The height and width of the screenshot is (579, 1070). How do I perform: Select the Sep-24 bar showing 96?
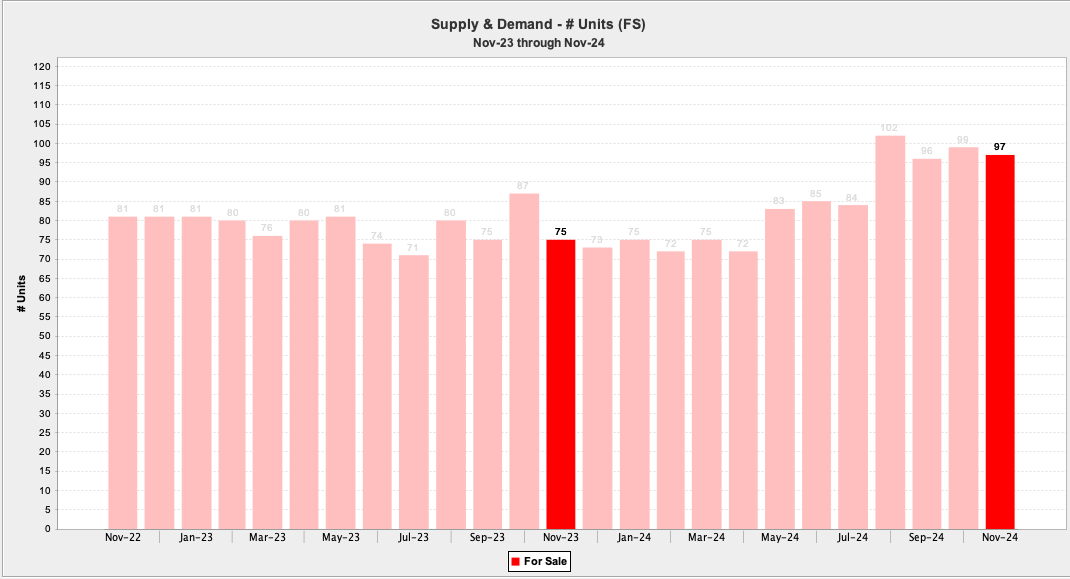coord(927,343)
